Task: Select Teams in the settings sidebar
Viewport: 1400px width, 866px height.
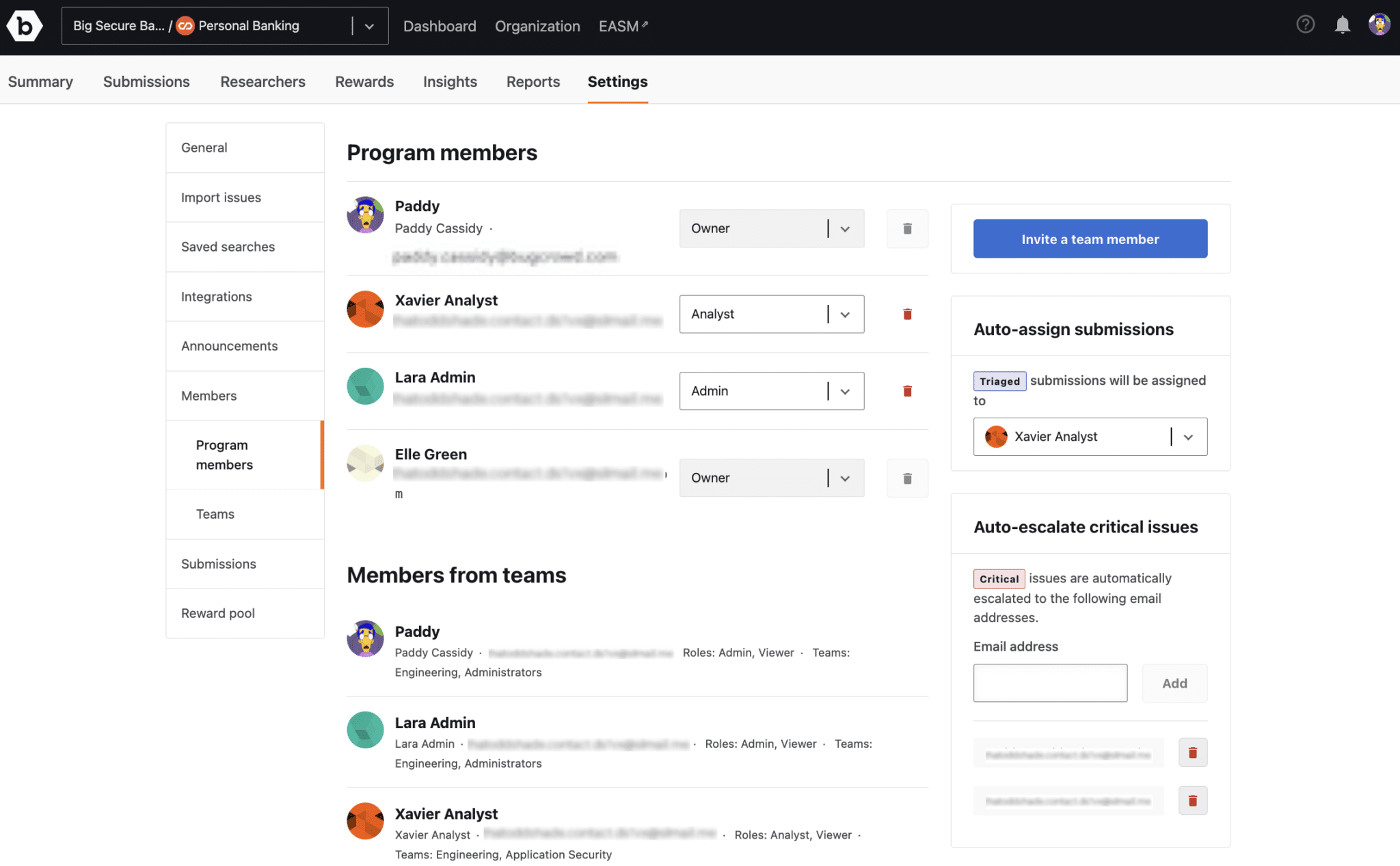Action: coord(215,513)
